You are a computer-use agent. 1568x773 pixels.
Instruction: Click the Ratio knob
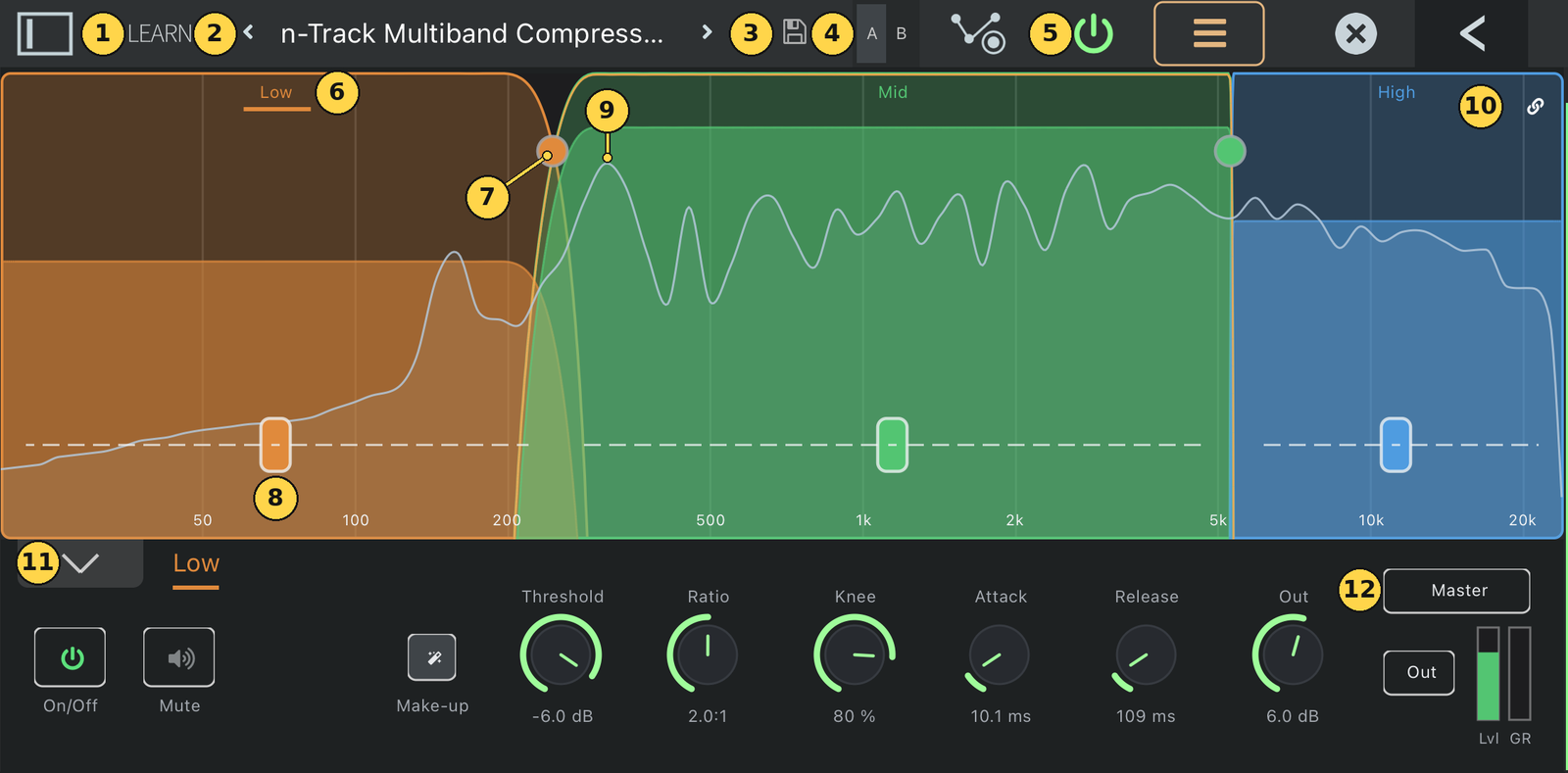pyautogui.click(x=707, y=655)
